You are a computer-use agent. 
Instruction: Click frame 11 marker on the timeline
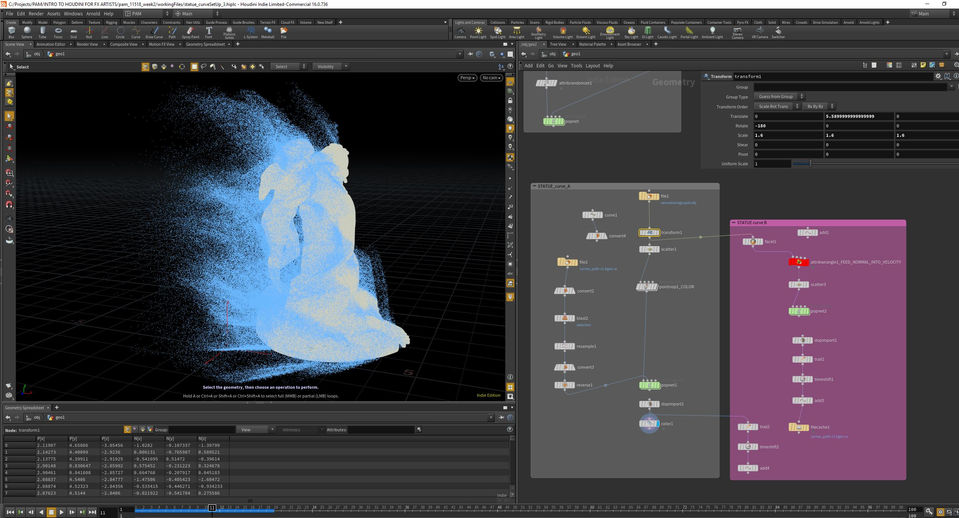pyautogui.click(x=212, y=508)
